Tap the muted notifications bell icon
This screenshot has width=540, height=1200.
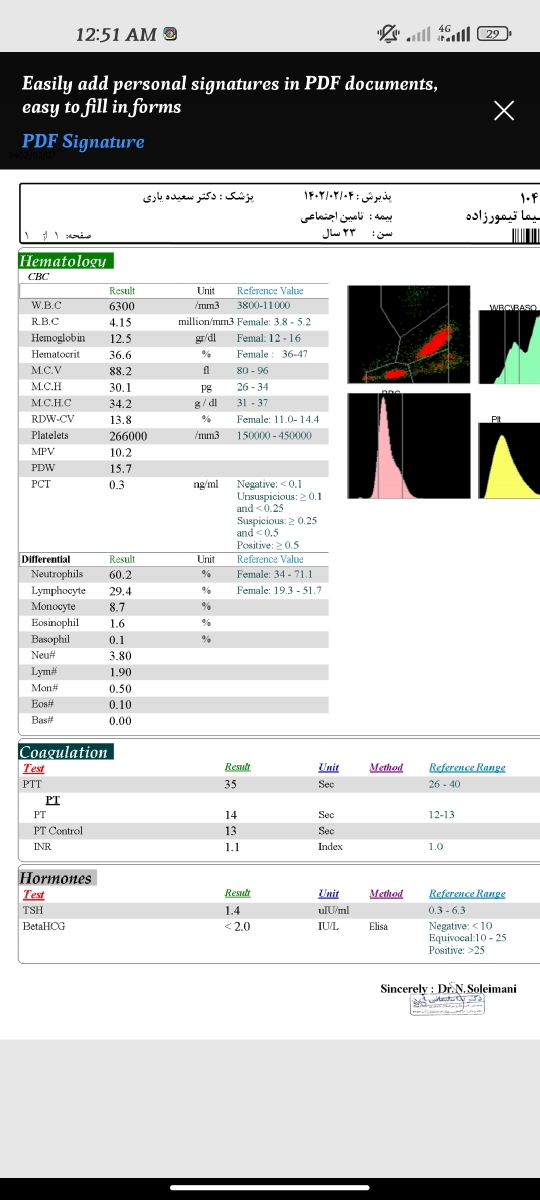pyautogui.click(x=386, y=34)
